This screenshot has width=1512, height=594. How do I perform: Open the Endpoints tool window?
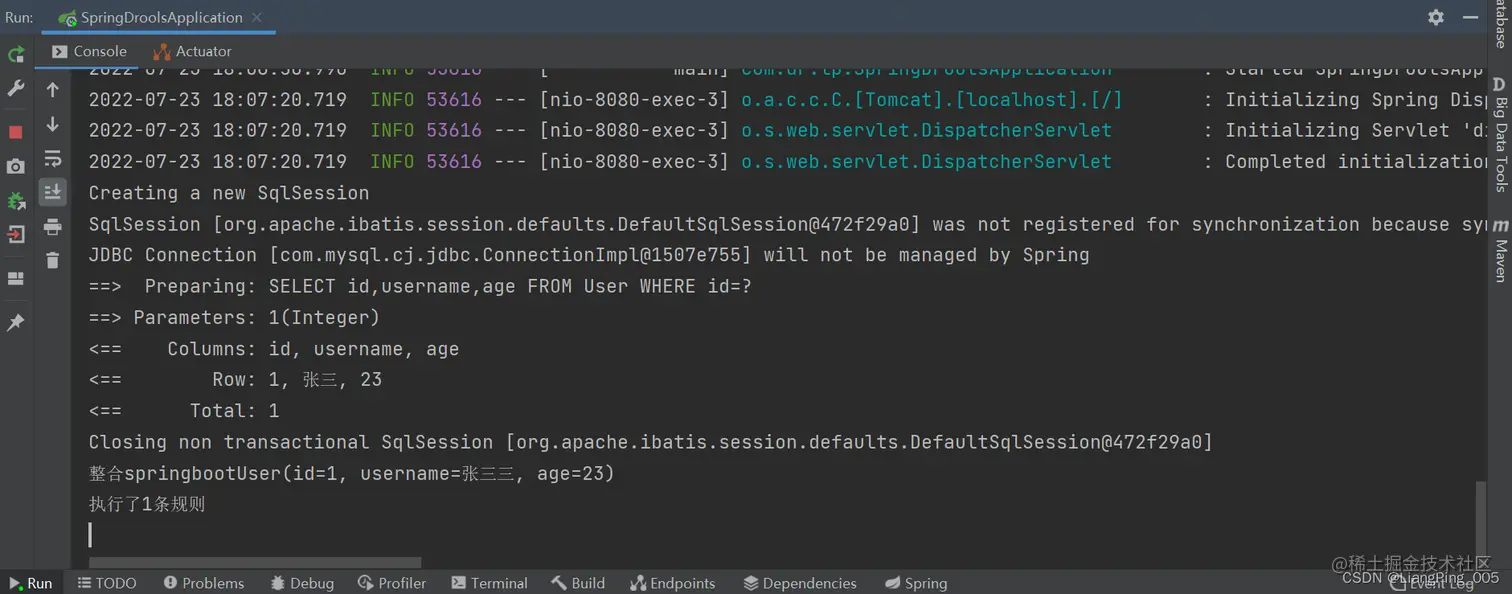tap(673, 583)
